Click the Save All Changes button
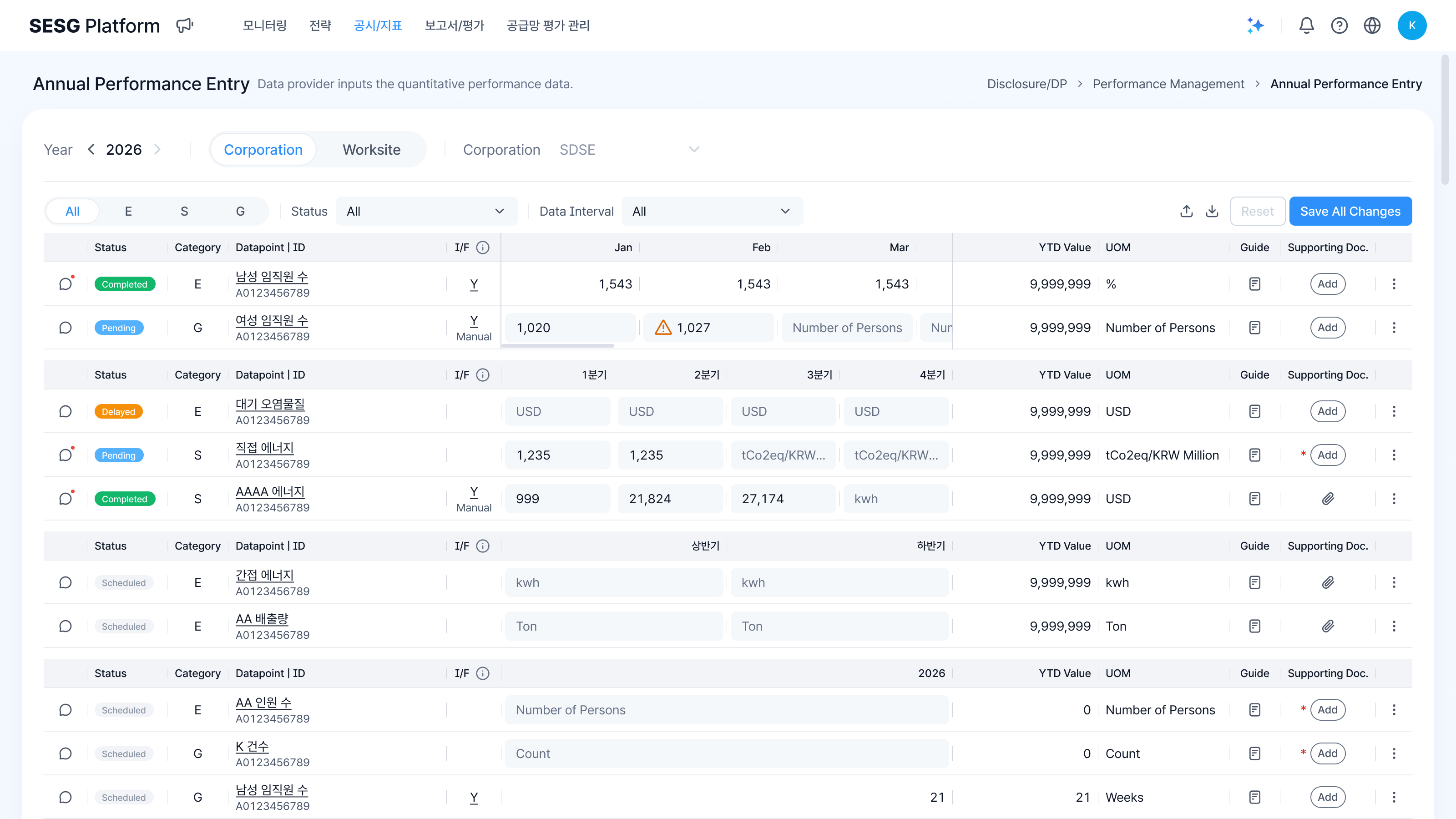Screen dimensions: 1456x819 1350,212
